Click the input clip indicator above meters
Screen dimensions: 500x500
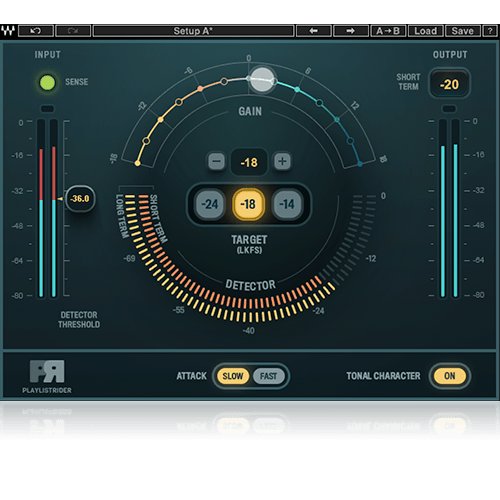[x=47, y=109]
